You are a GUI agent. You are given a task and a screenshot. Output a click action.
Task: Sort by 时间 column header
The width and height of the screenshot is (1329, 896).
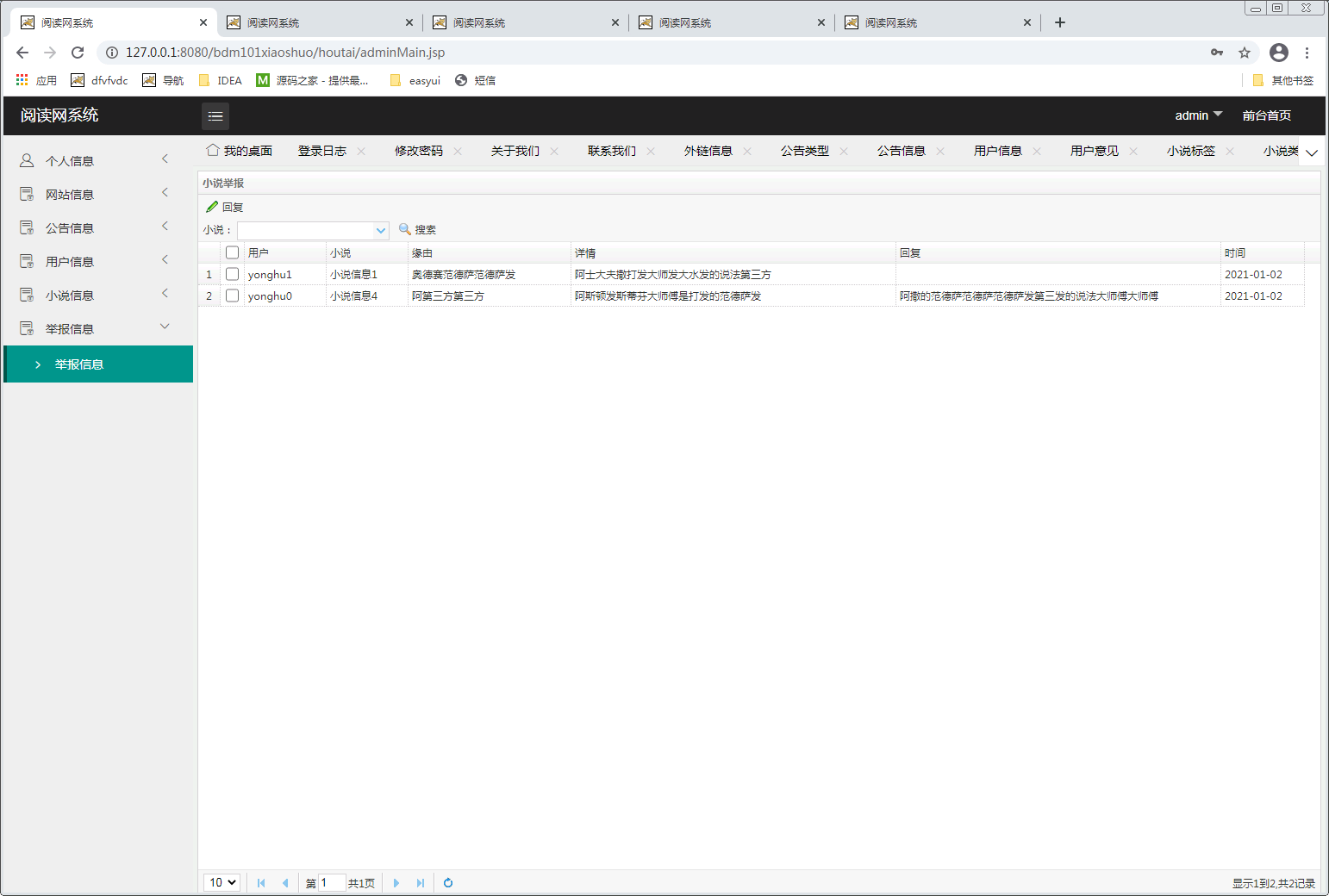(1262, 252)
